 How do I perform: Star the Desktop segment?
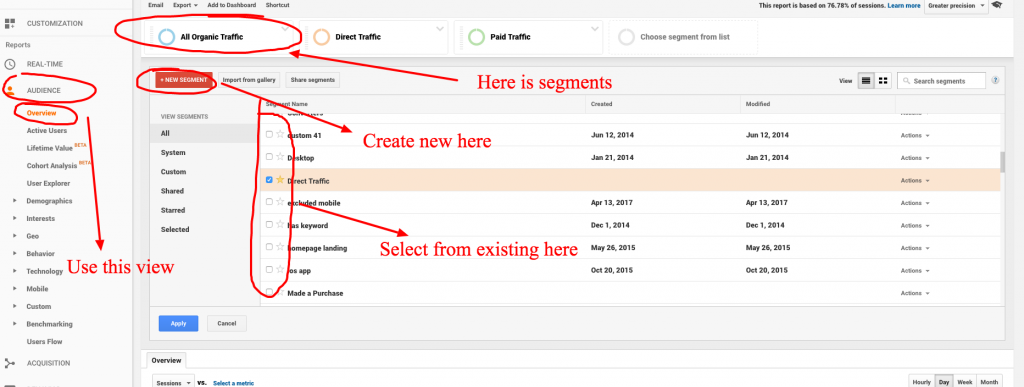pyautogui.click(x=280, y=157)
